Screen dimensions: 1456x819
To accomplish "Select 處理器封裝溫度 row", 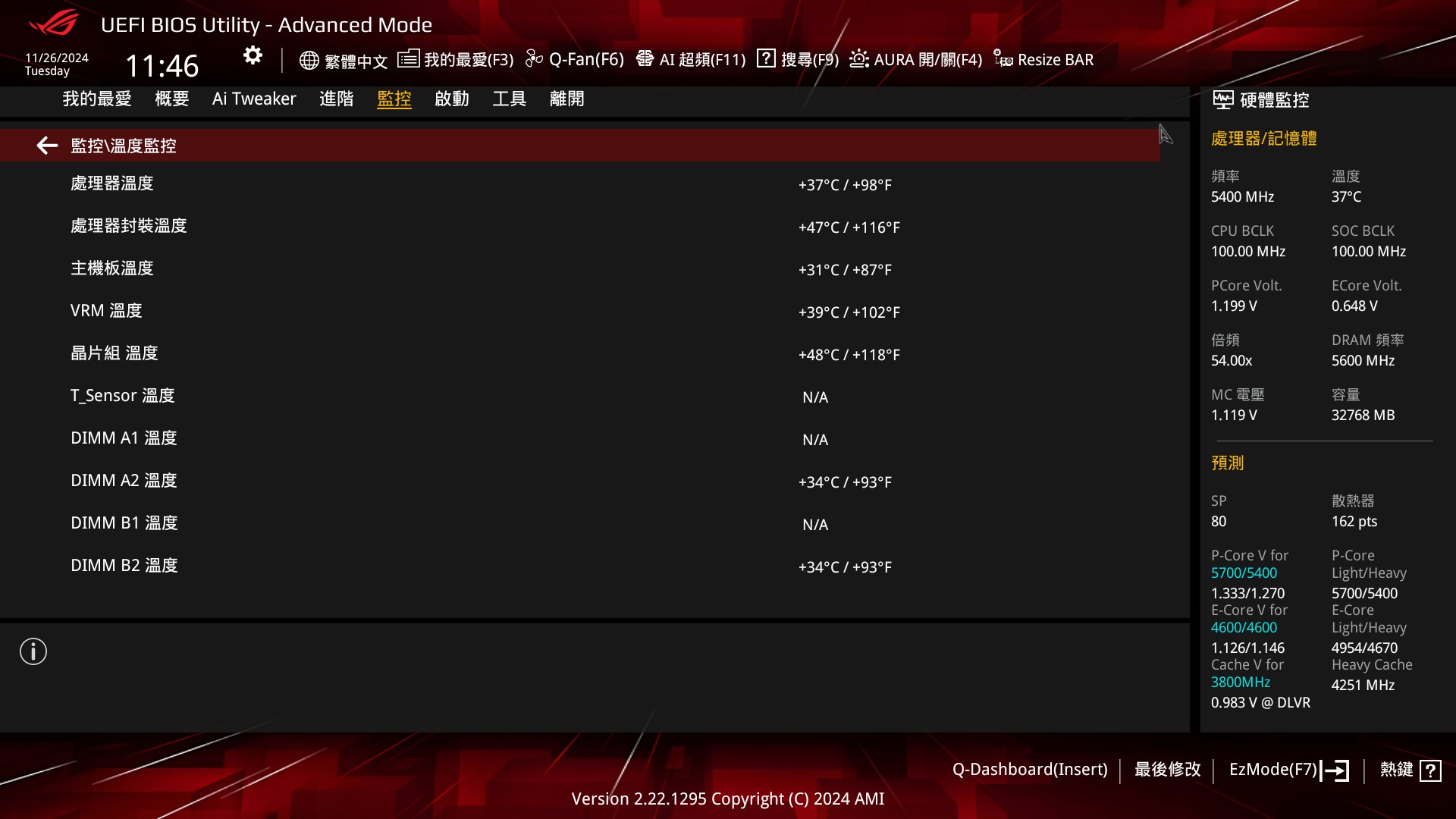I will tap(579, 227).
